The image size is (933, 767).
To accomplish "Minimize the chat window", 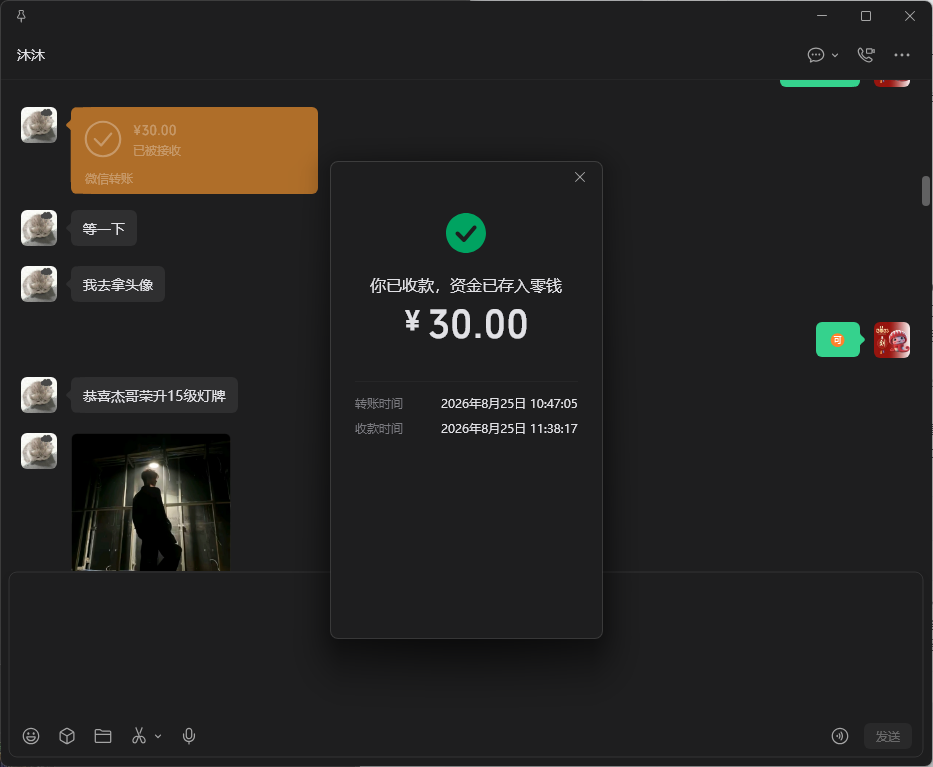I will click(822, 16).
